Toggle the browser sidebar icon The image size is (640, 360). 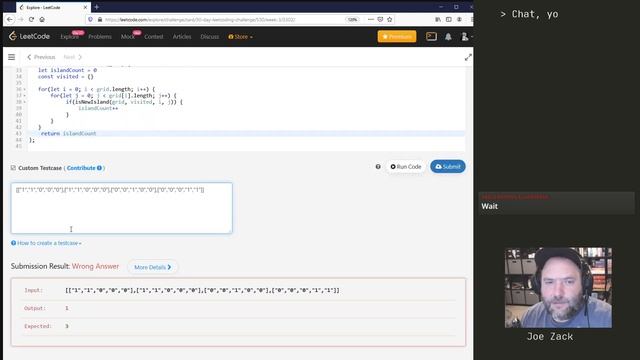point(449,19)
